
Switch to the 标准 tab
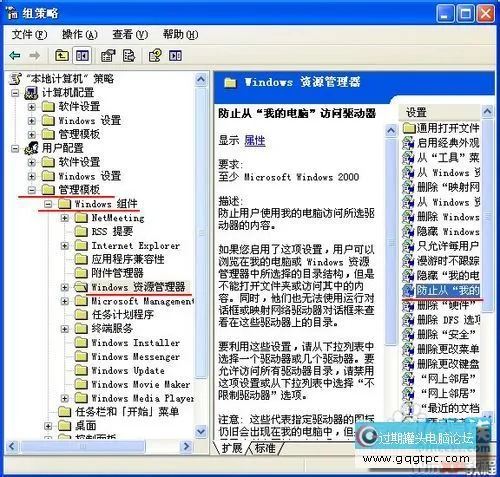(x=265, y=448)
